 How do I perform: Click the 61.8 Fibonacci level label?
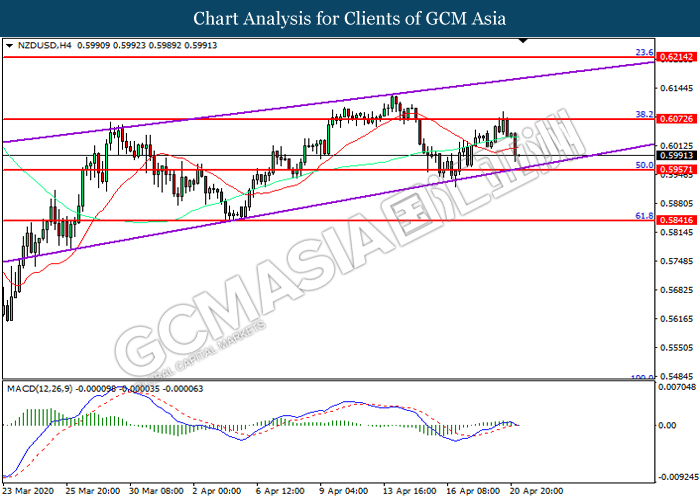tap(644, 216)
